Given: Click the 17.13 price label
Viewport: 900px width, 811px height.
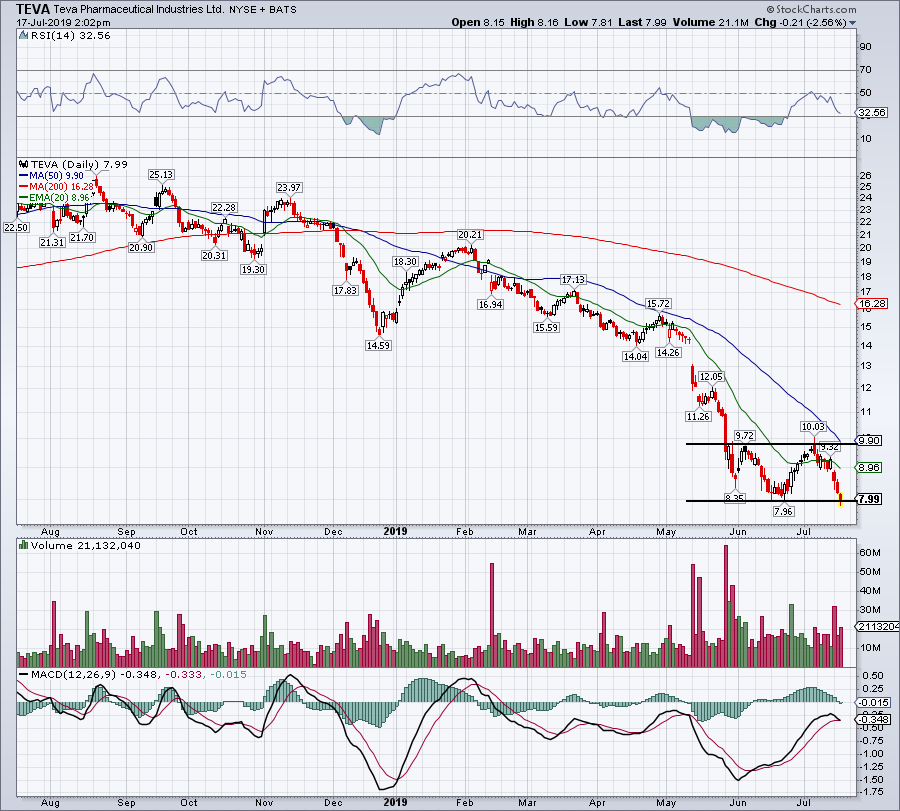Looking at the screenshot, I should [x=573, y=280].
